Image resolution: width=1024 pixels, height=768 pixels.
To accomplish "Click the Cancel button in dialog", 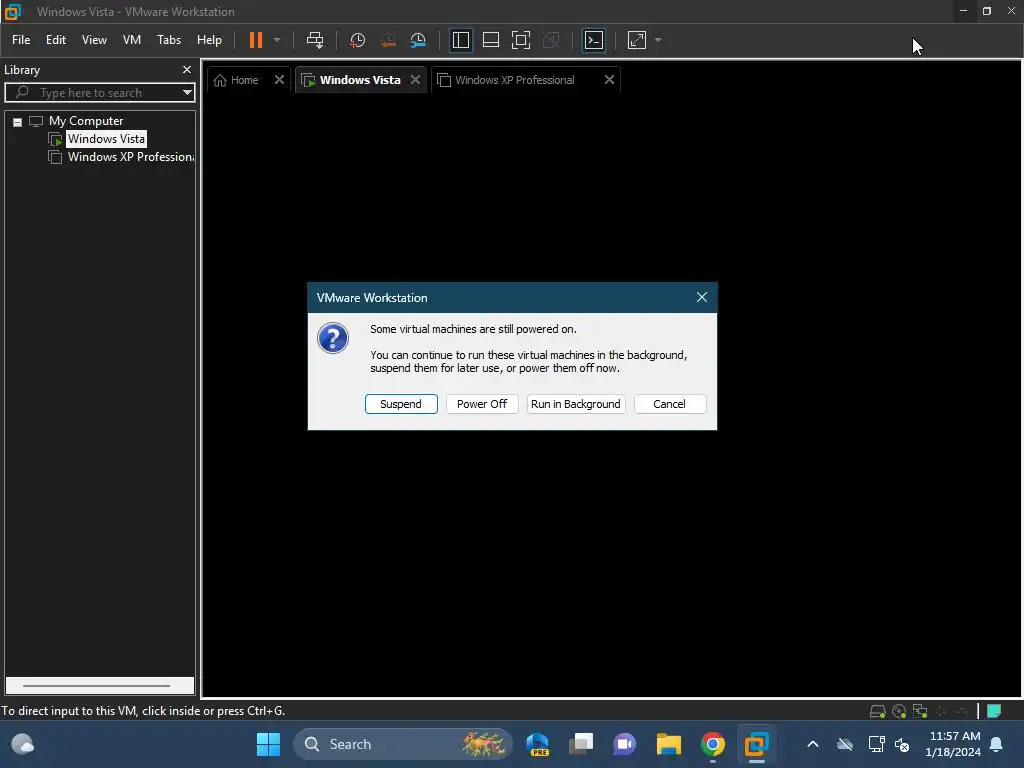I will tap(670, 404).
